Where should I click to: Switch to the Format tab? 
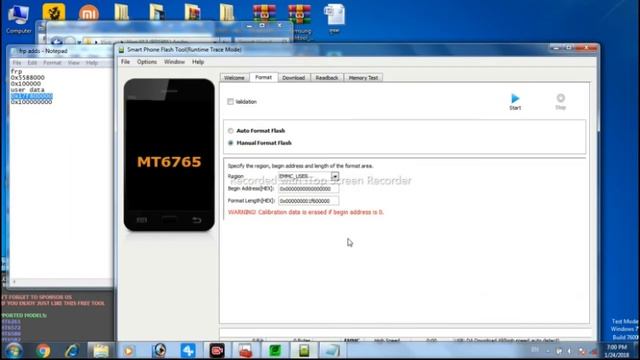click(x=263, y=77)
